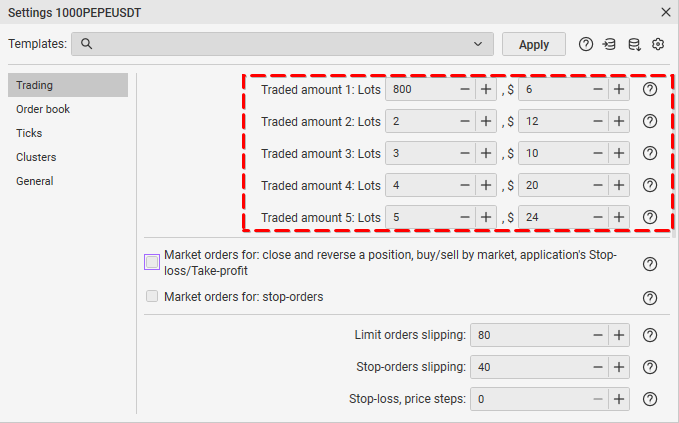Open the help icon beside Apply button
Image resolution: width=679 pixels, height=423 pixels.
tap(585, 44)
